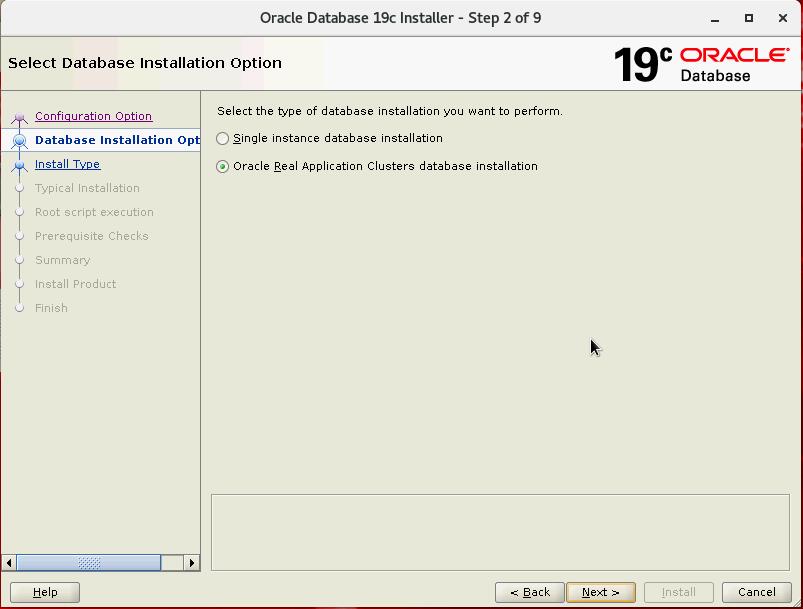Click the Typical Installation step
803x609 pixels.
coord(87,188)
